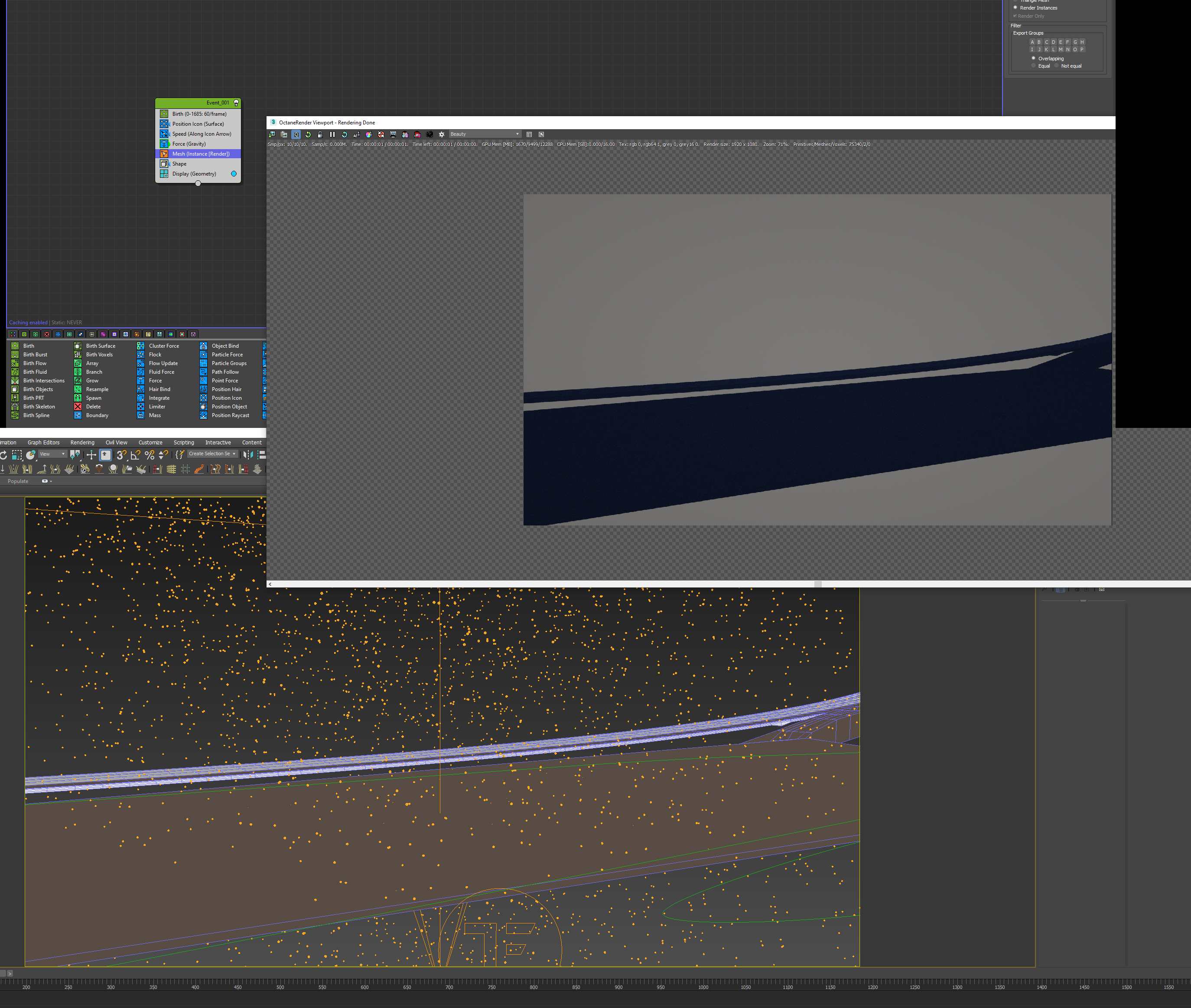The image size is (1191, 1008).
Task: Select the Not equal radio button
Action: [1057, 66]
